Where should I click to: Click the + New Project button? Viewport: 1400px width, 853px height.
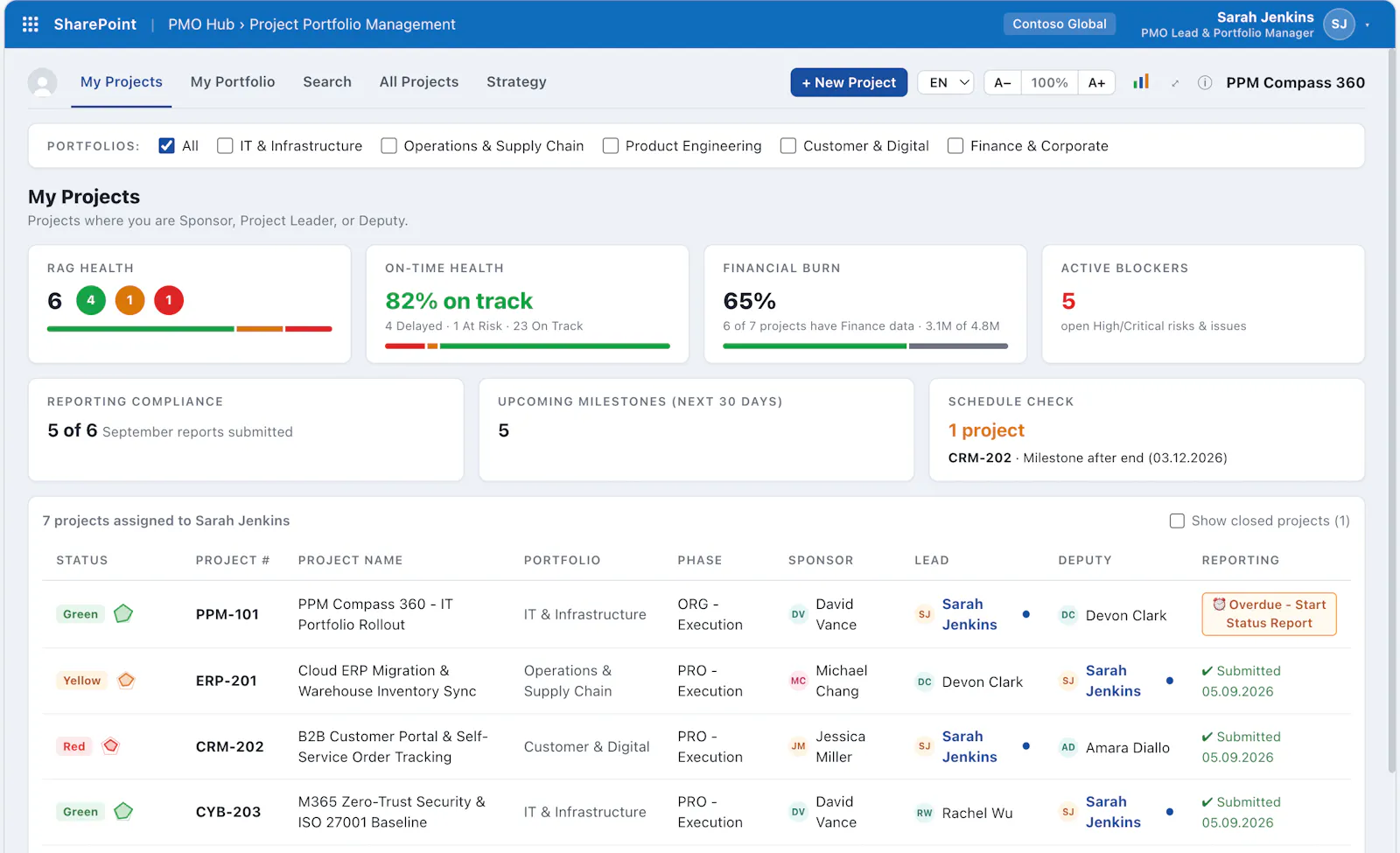pos(849,82)
